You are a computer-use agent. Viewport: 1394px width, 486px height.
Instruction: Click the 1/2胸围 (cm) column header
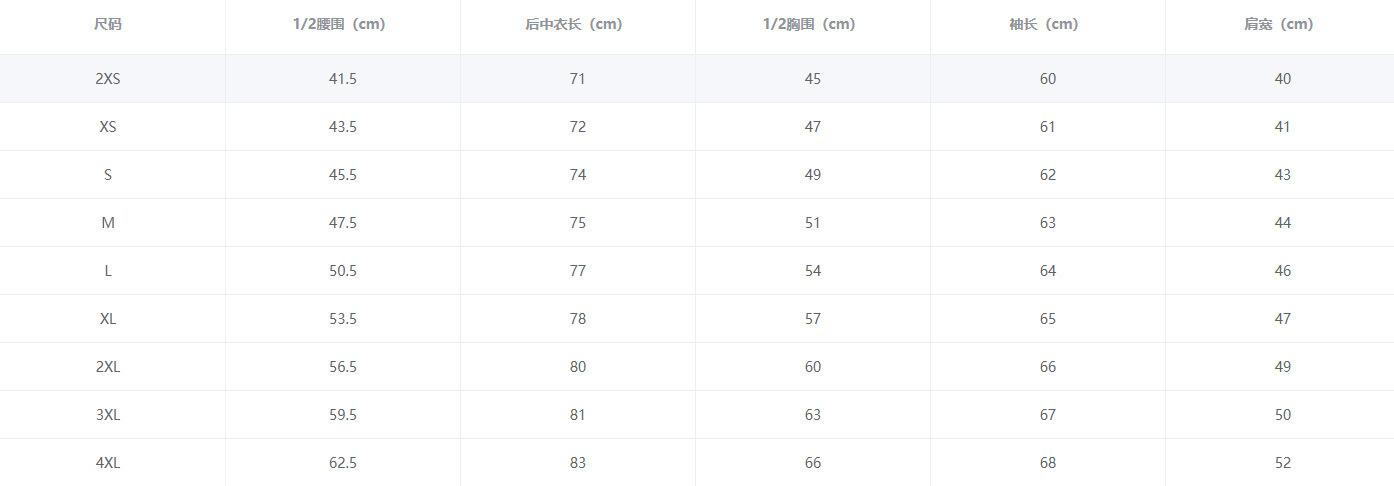tap(812, 24)
